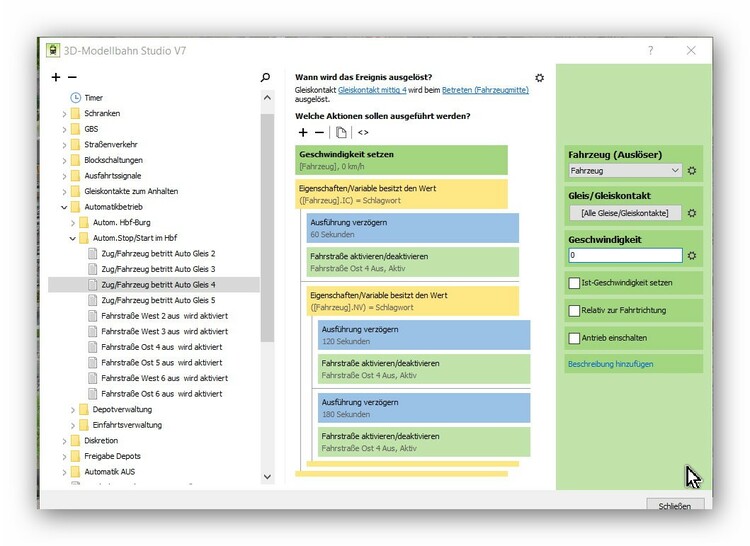This screenshot has width=750, height=546.
Task: Check Antrieb einschalten option
Action: tap(574, 339)
